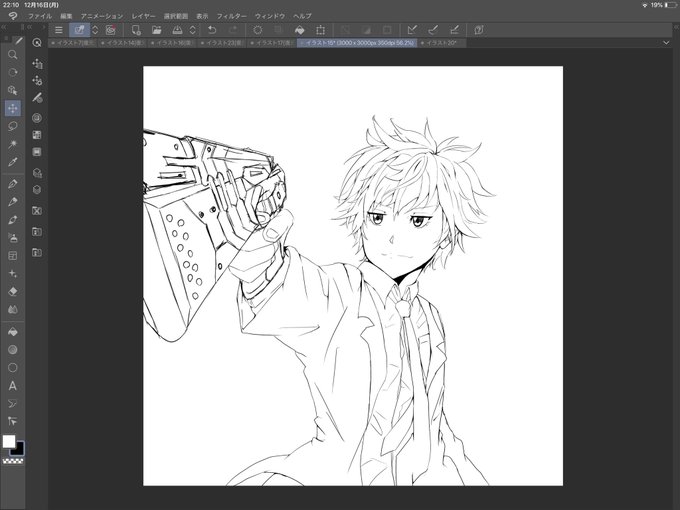Open the ウィンドウ menu
This screenshot has width=680, height=510.
(x=270, y=16)
